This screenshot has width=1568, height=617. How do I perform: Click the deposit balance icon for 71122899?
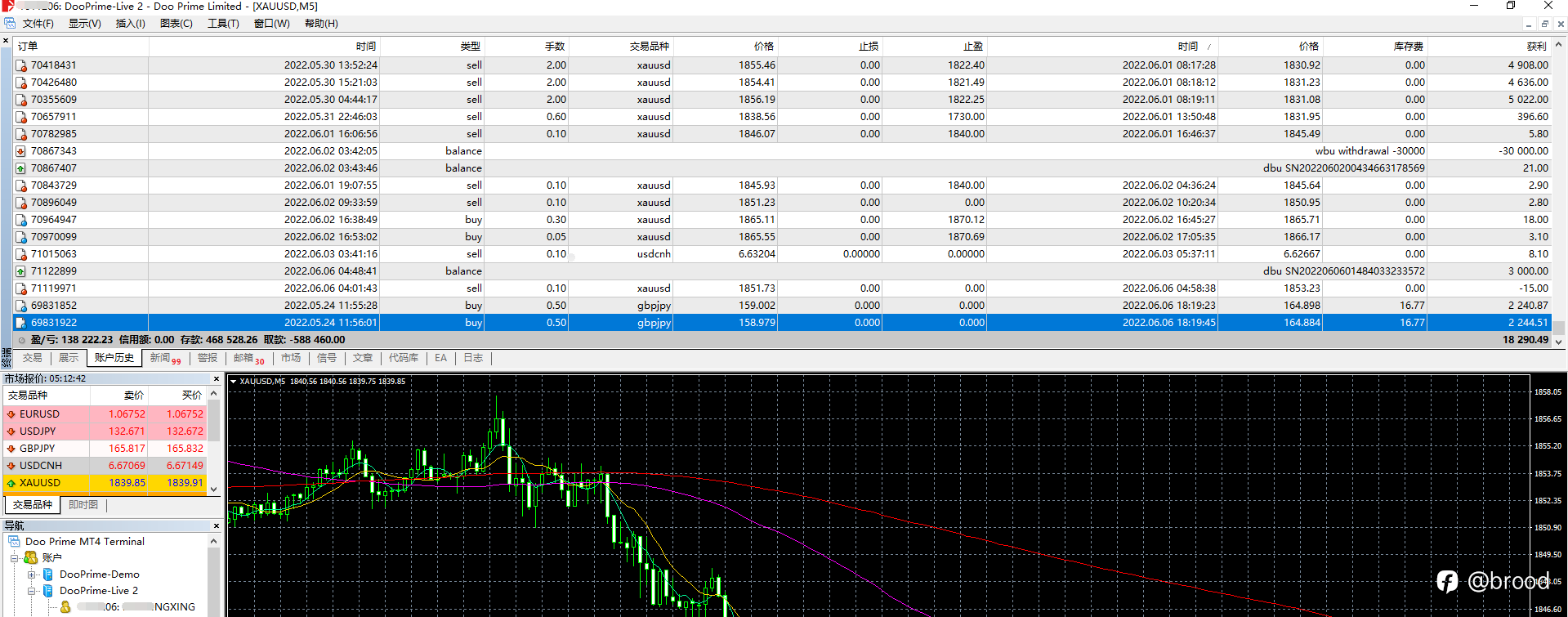pyautogui.click(x=21, y=271)
